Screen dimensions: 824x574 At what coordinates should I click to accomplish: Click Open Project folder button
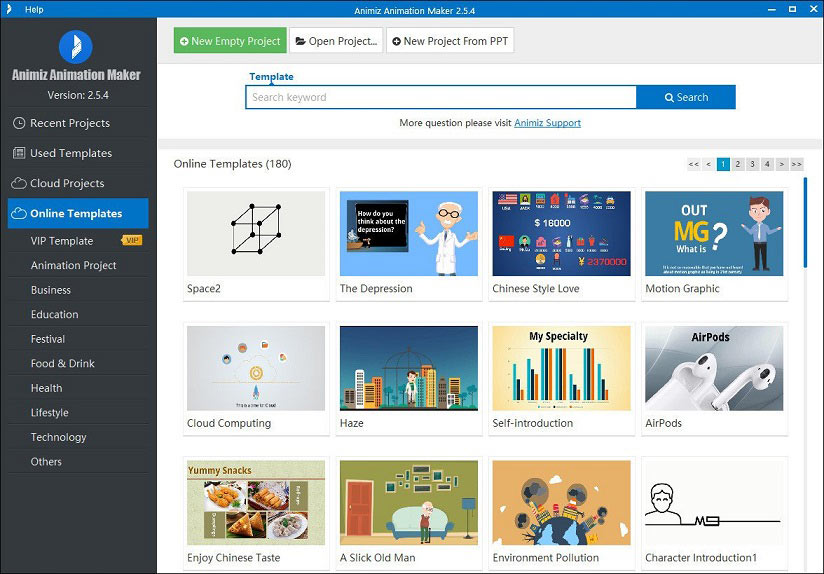[337, 41]
